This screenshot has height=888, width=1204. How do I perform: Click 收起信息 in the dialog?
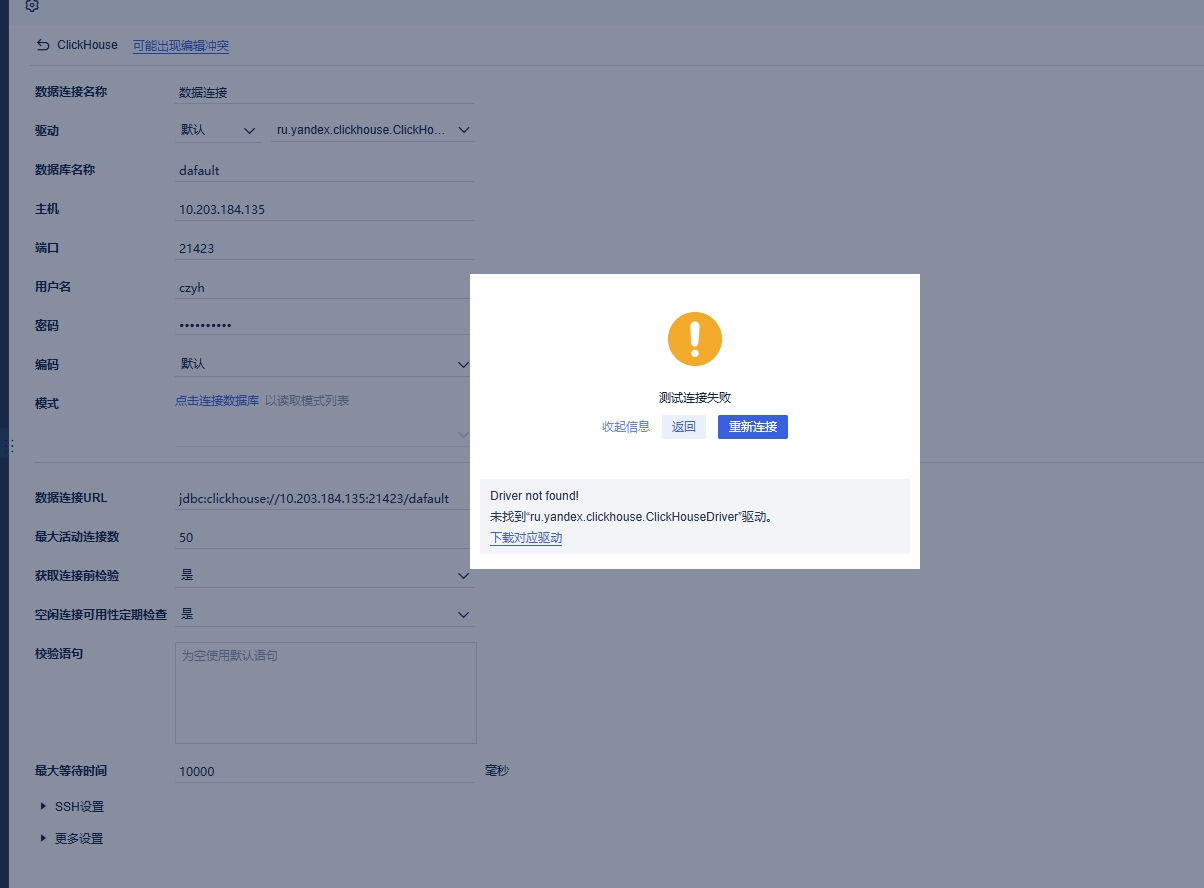[626, 427]
